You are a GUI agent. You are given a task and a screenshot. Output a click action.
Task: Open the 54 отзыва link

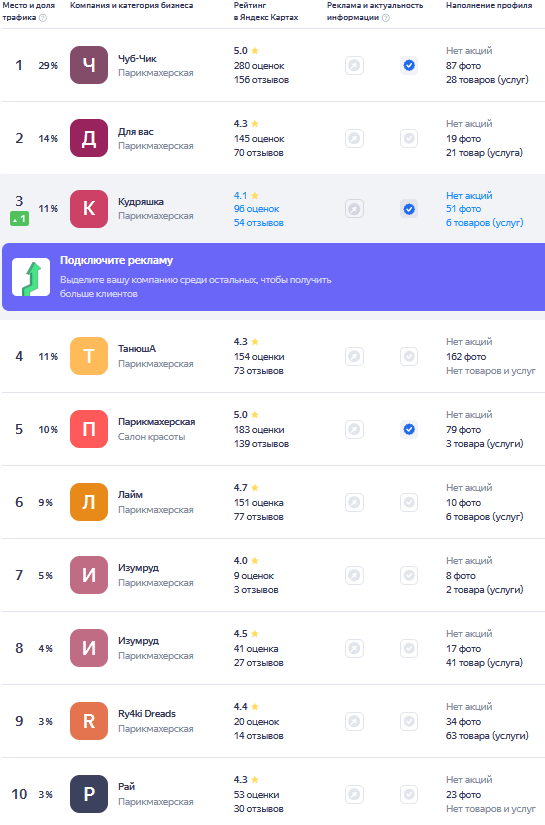259,223
